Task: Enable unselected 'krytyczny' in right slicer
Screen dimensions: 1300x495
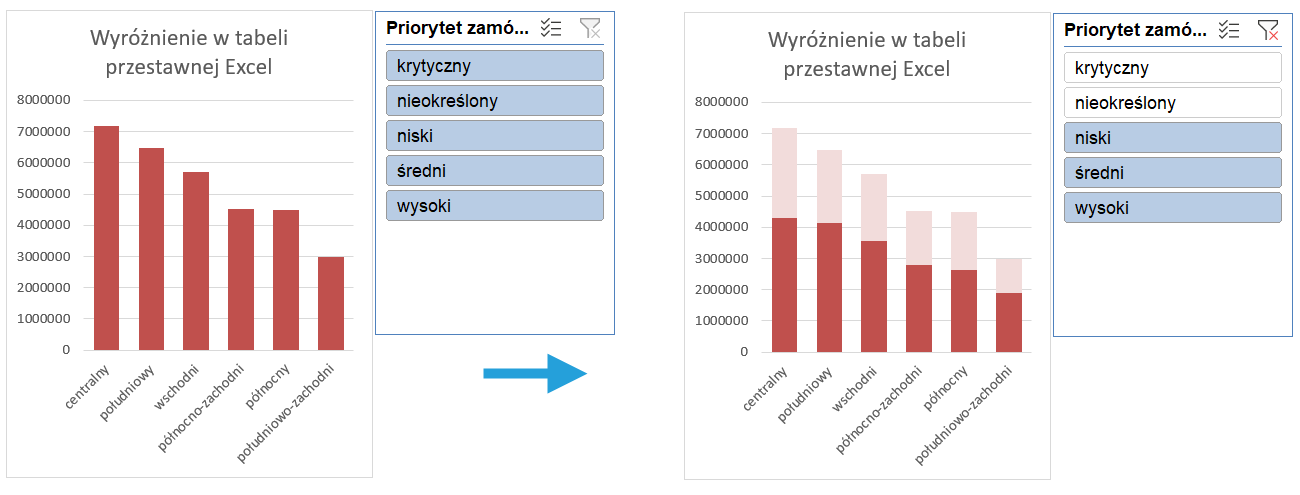Action: 1172,68
